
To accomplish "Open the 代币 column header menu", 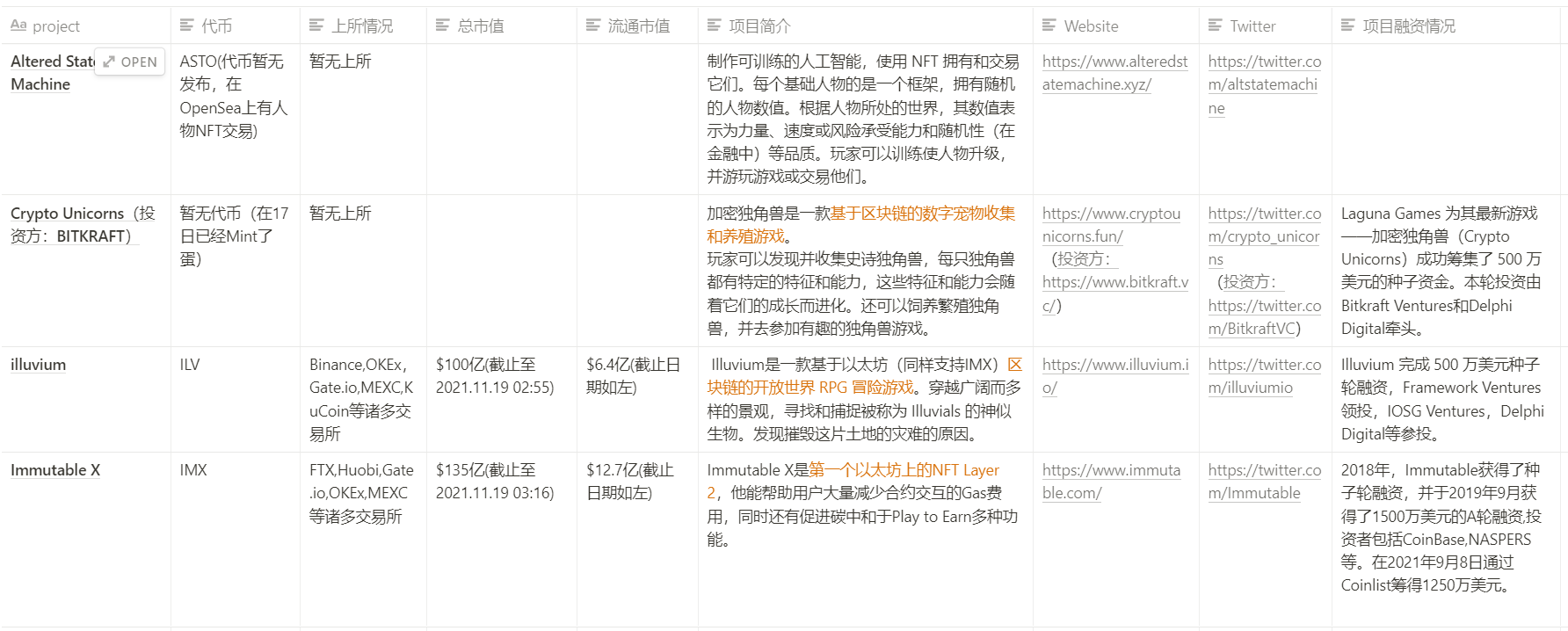I will point(236,25).
